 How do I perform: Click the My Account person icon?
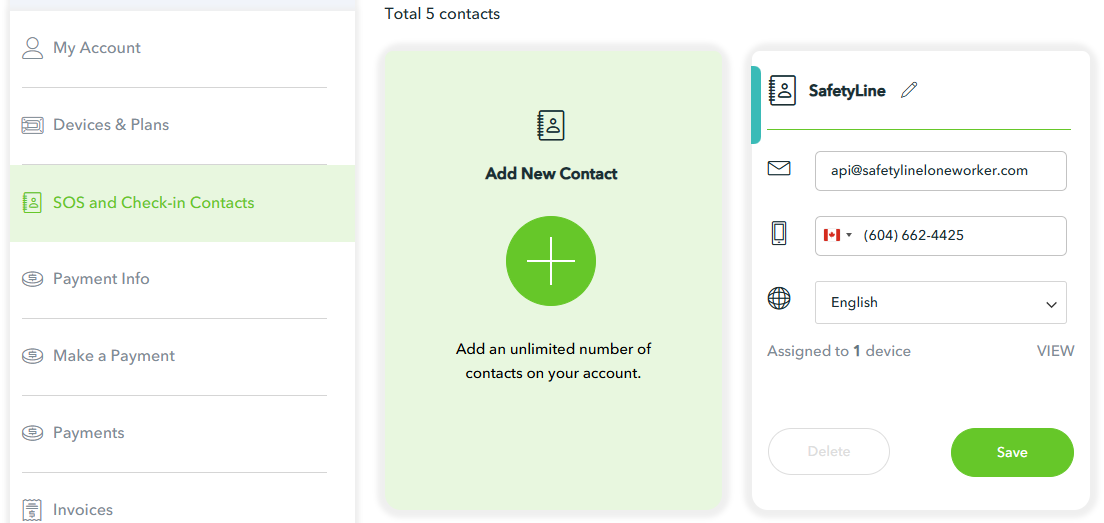pyautogui.click(x=33, y=48)
